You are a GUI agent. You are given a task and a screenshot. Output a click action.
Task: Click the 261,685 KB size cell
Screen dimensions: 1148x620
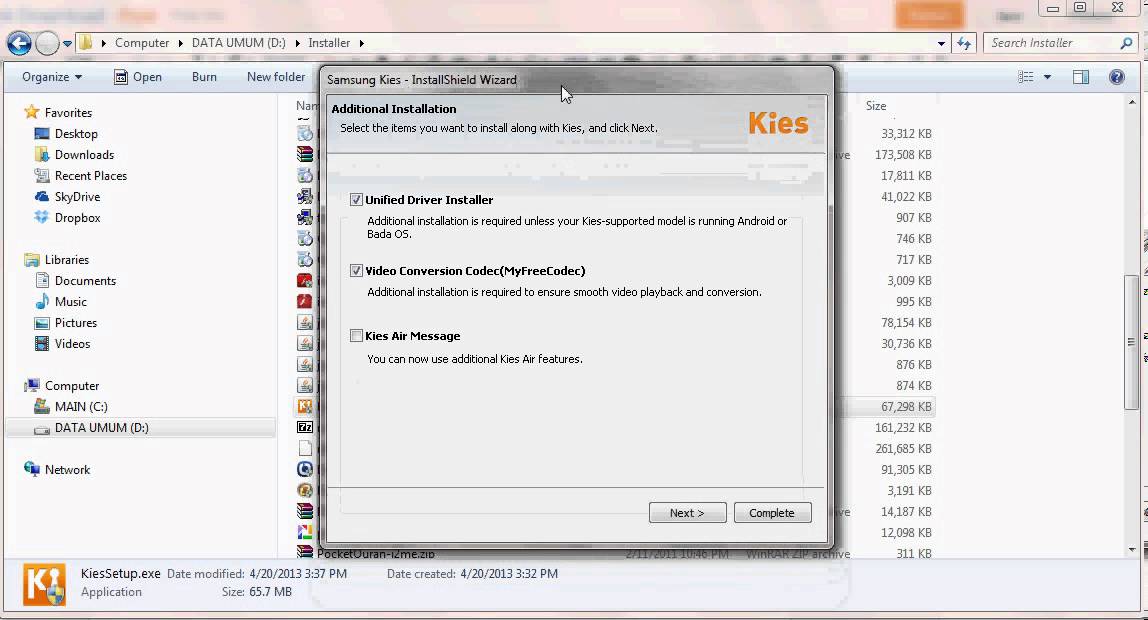(903, 449)
